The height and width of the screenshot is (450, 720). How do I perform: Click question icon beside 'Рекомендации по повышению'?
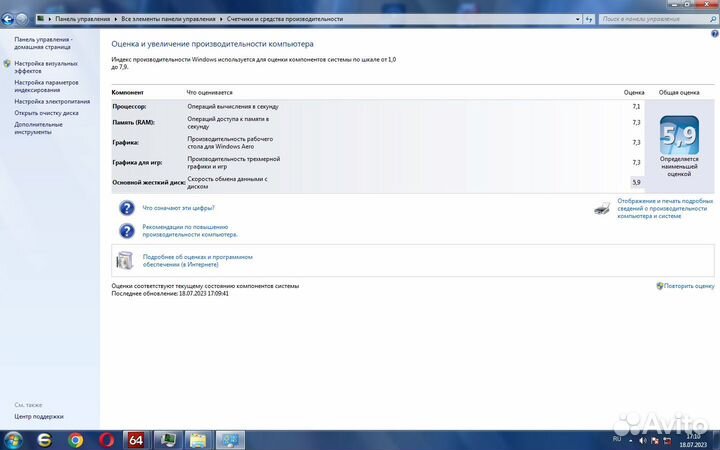point(127,231)
